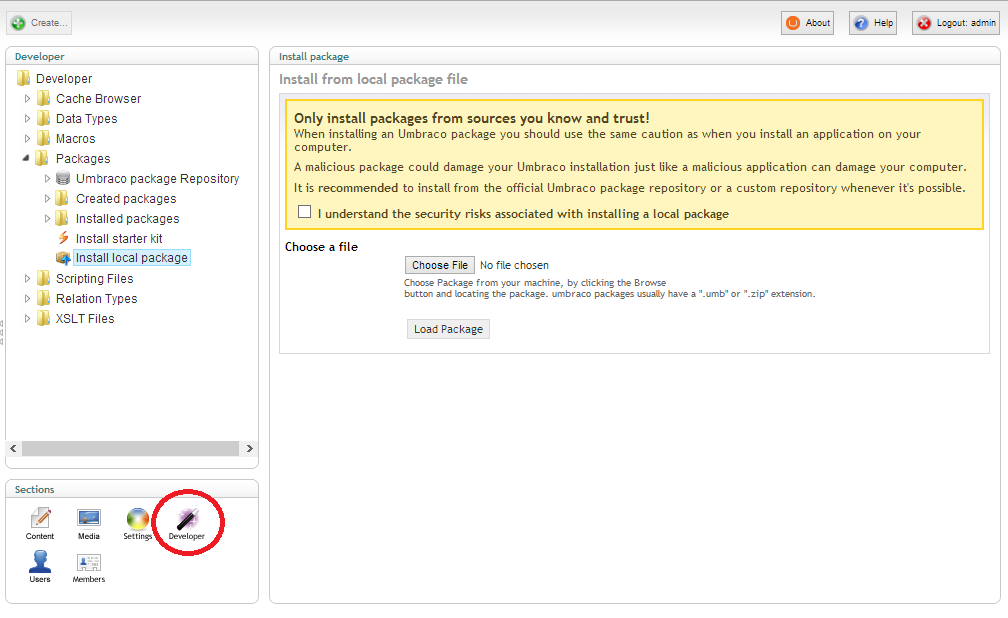Click the Packages folder icon

click(42, 158)
